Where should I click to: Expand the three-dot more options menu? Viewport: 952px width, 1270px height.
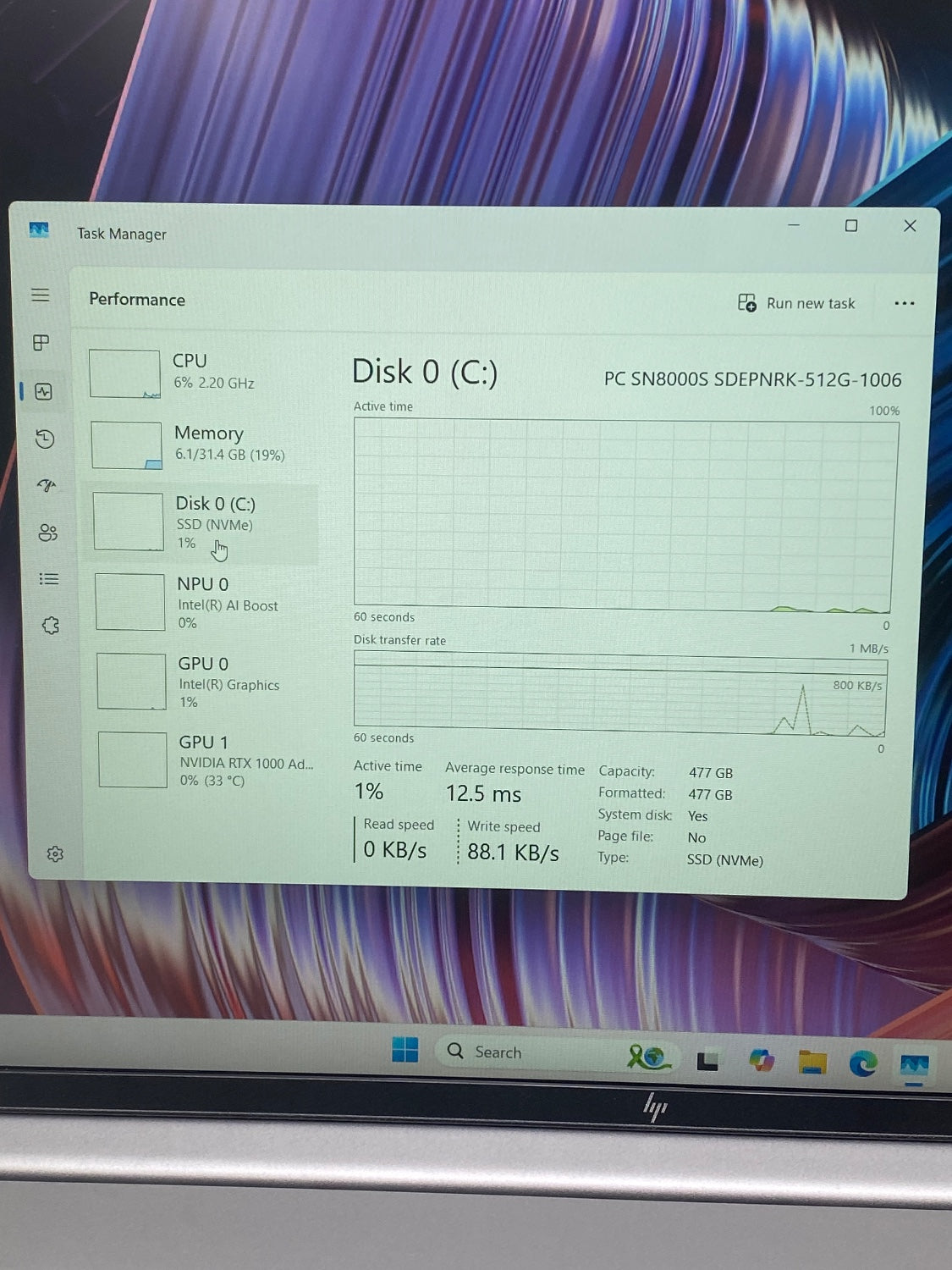pyautogui.click(x=904, y=304)
